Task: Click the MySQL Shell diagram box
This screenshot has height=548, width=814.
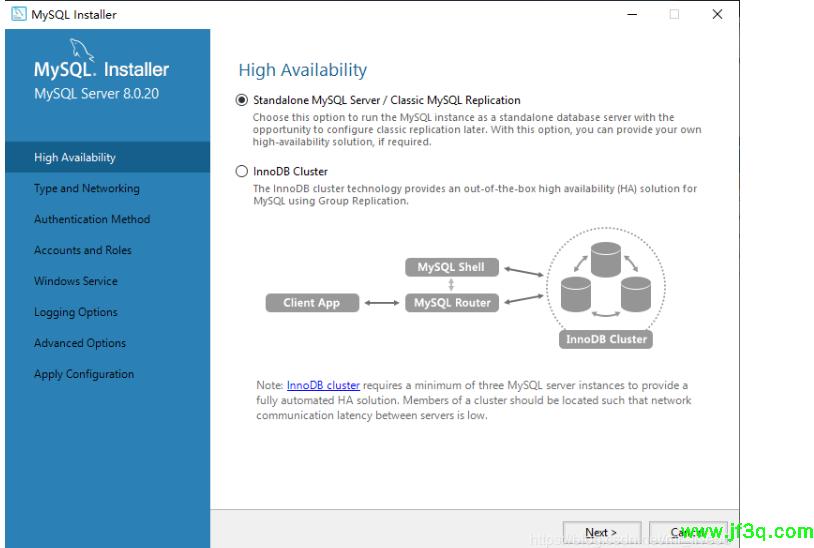Action: (x=451, y=268)
